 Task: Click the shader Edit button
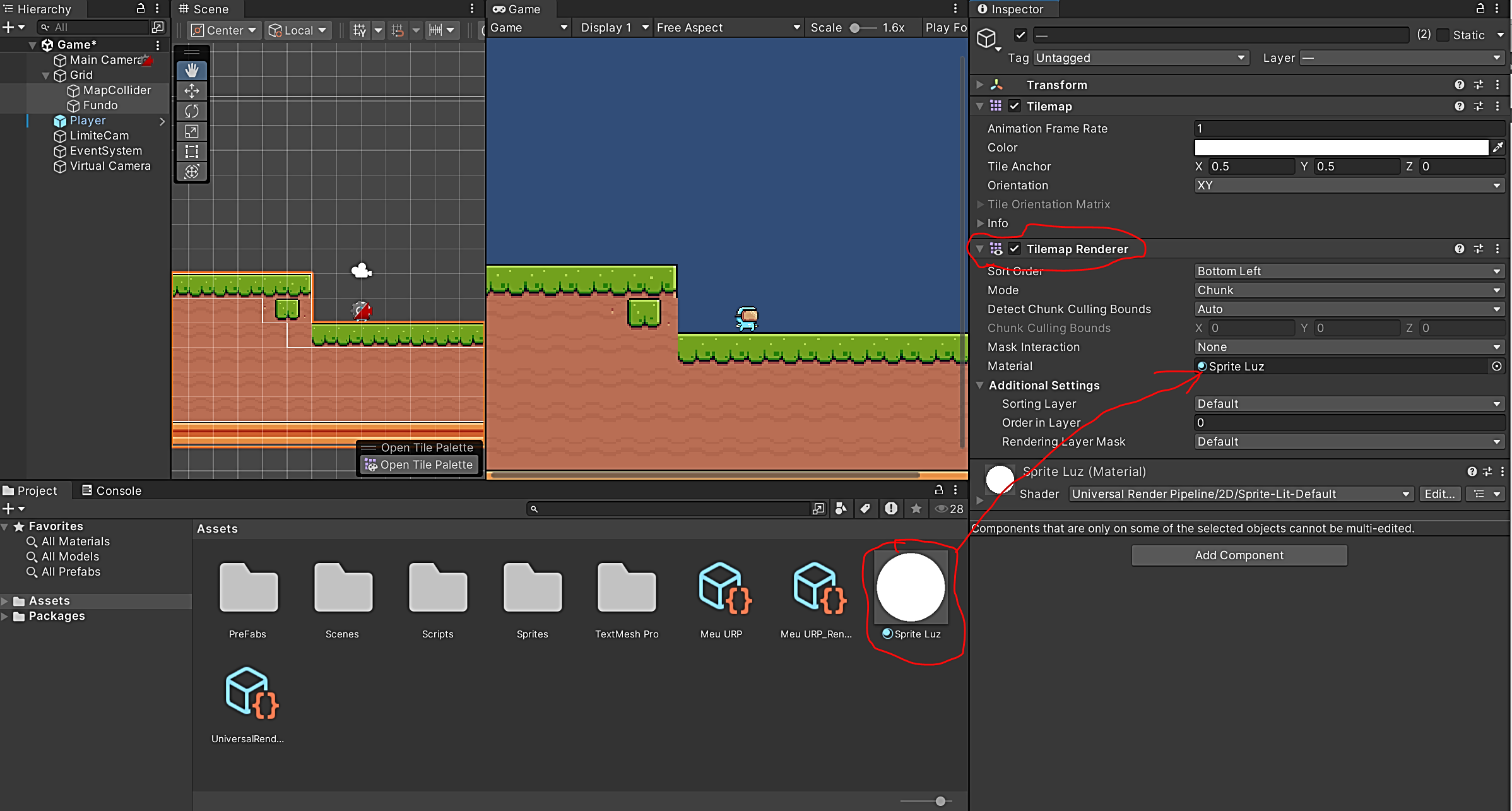[x=1439, y=494]
